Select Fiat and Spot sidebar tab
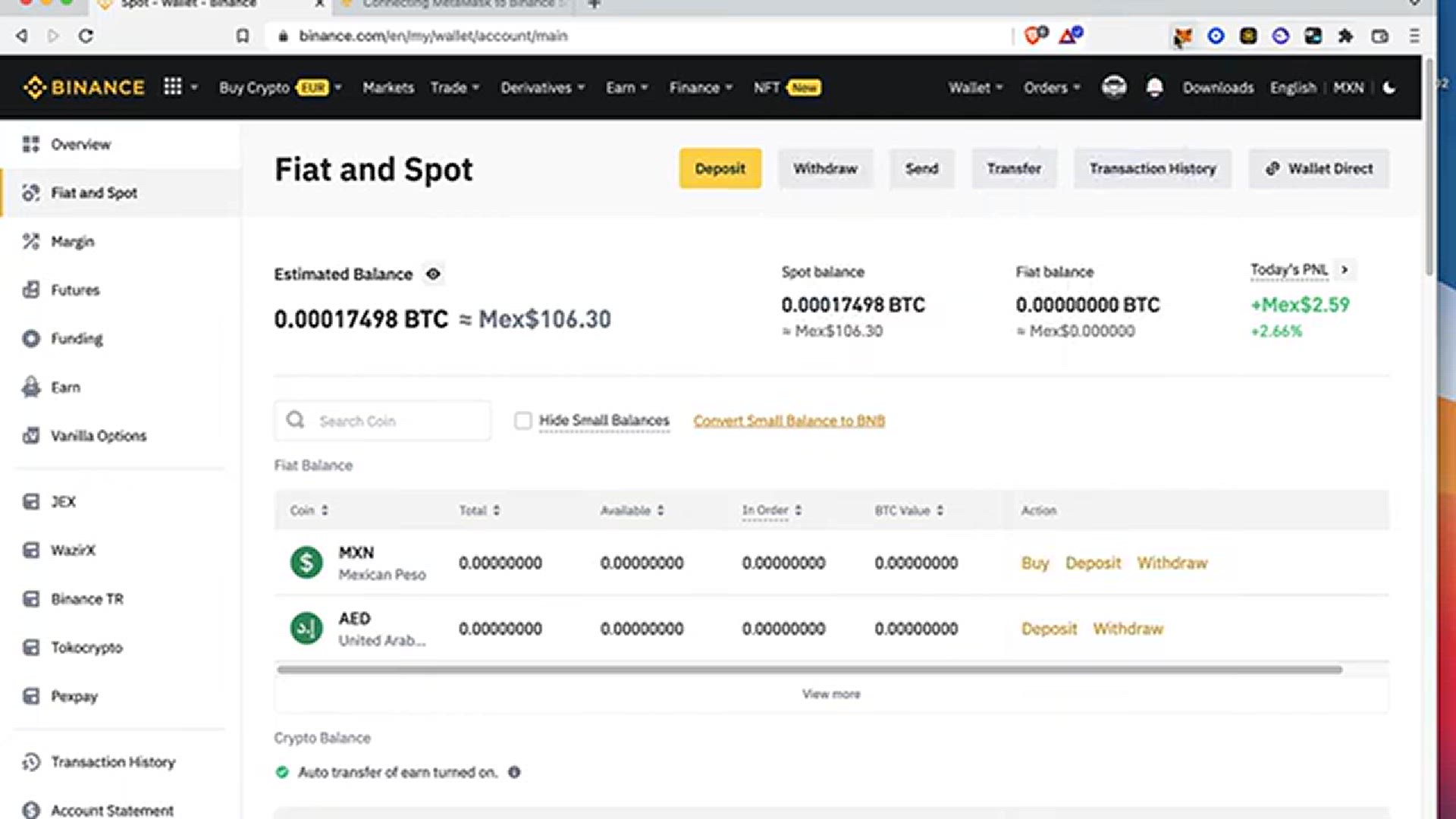Viewport: 1456px width, 819px height. click(121, 193)
